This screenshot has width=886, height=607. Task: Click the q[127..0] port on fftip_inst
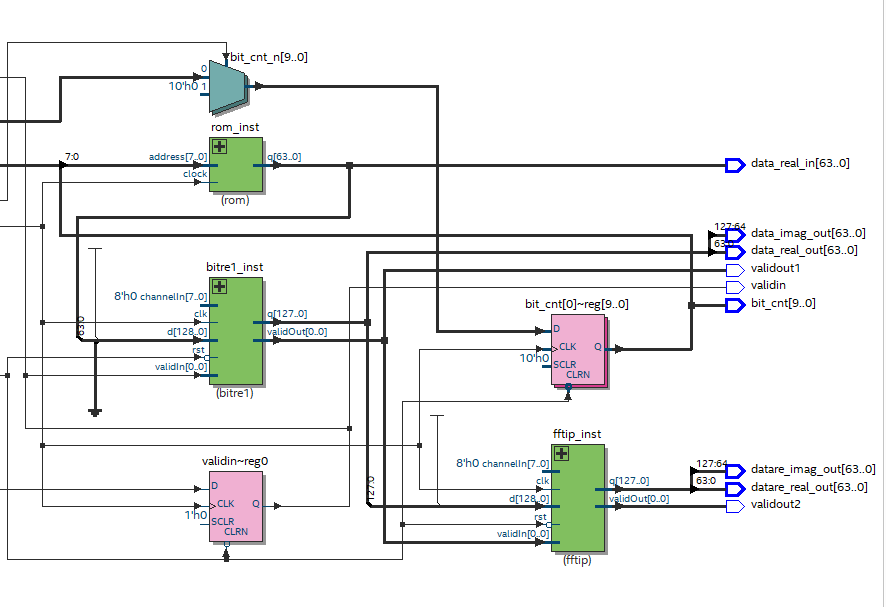(x=629, y=481)
